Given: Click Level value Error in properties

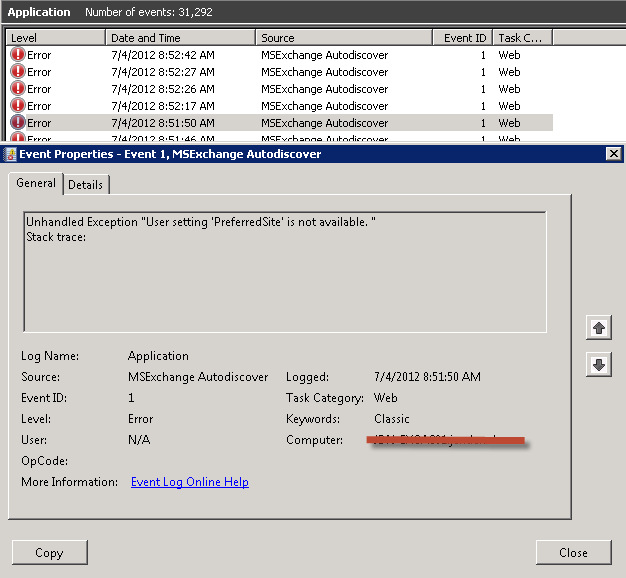Looking at the screenshot, I should coord(141,419).
